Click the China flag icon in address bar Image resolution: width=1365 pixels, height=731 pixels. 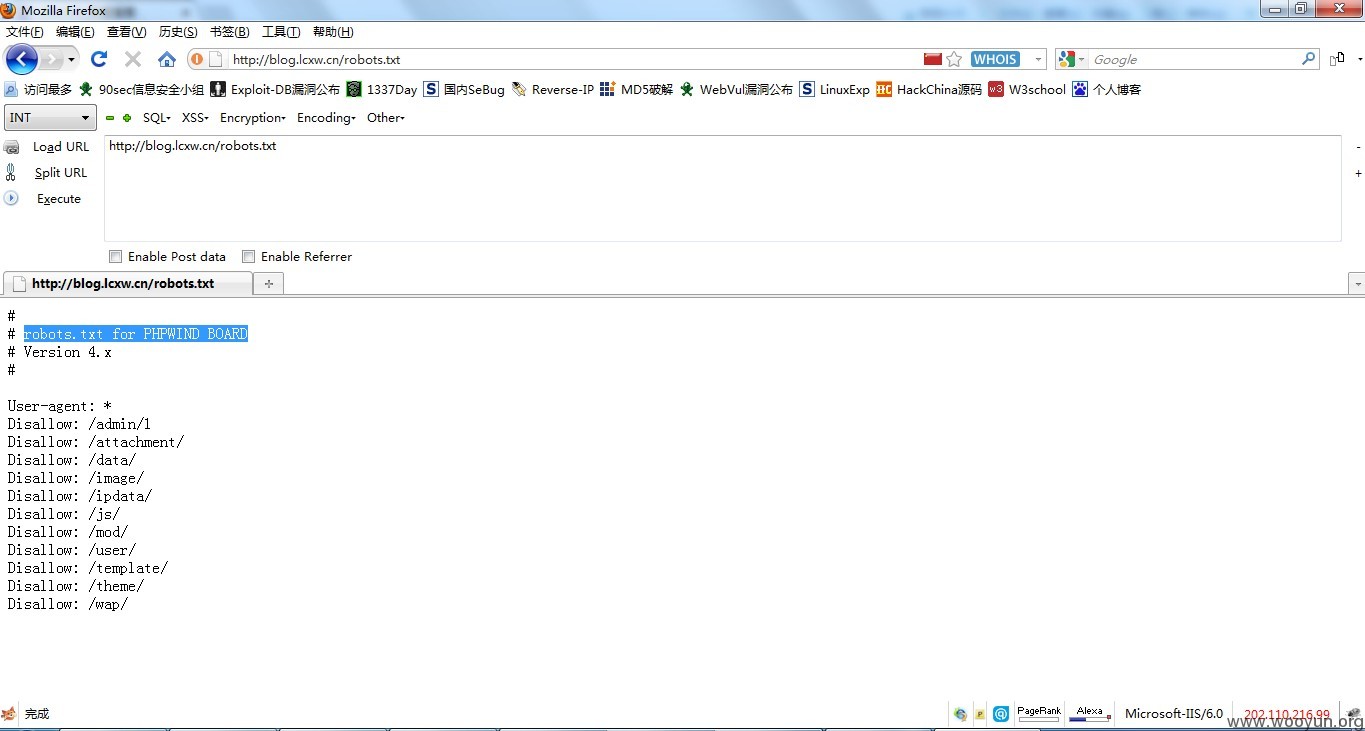click(933, 59)
